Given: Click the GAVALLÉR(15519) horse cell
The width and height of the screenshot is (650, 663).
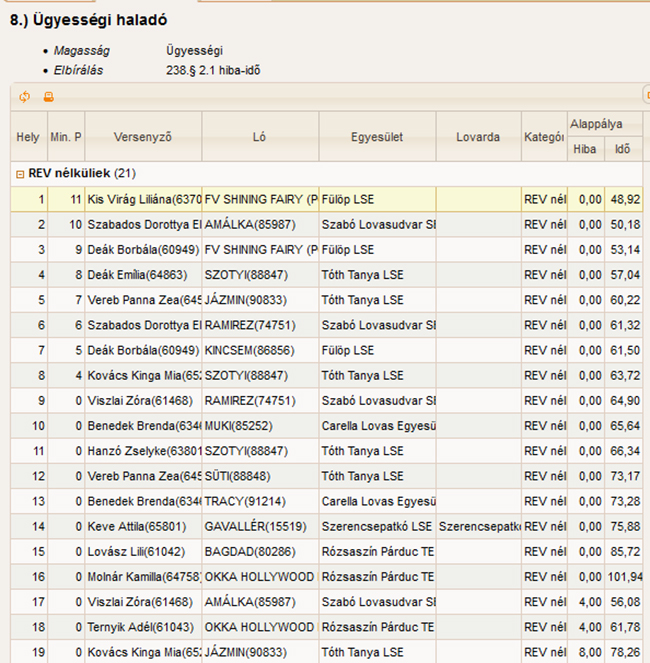Looking at the screenshot, I should coord(260,526).
